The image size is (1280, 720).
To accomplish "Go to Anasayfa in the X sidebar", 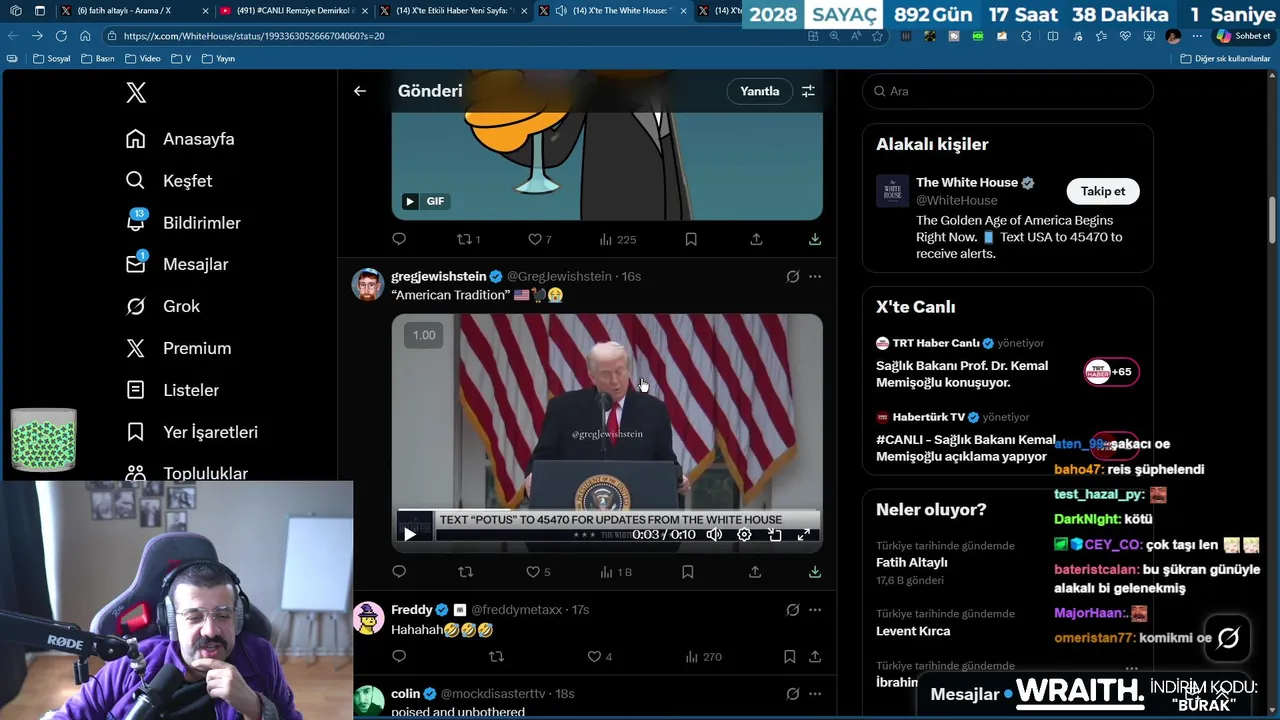I will pyautogui.click(x=180, y=139).
